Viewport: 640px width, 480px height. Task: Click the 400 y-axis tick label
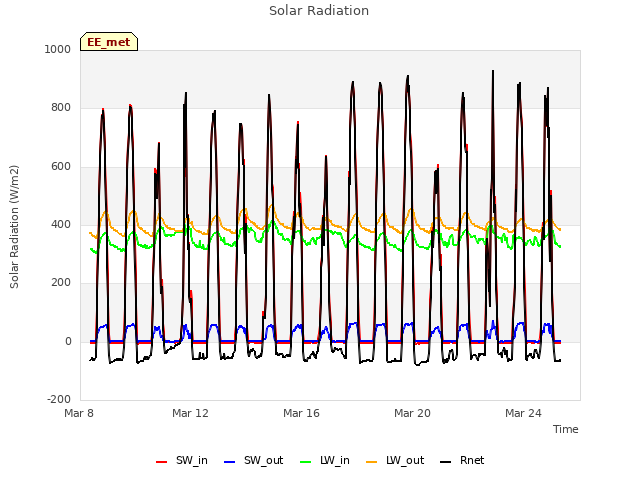click(x=61, y=224)
